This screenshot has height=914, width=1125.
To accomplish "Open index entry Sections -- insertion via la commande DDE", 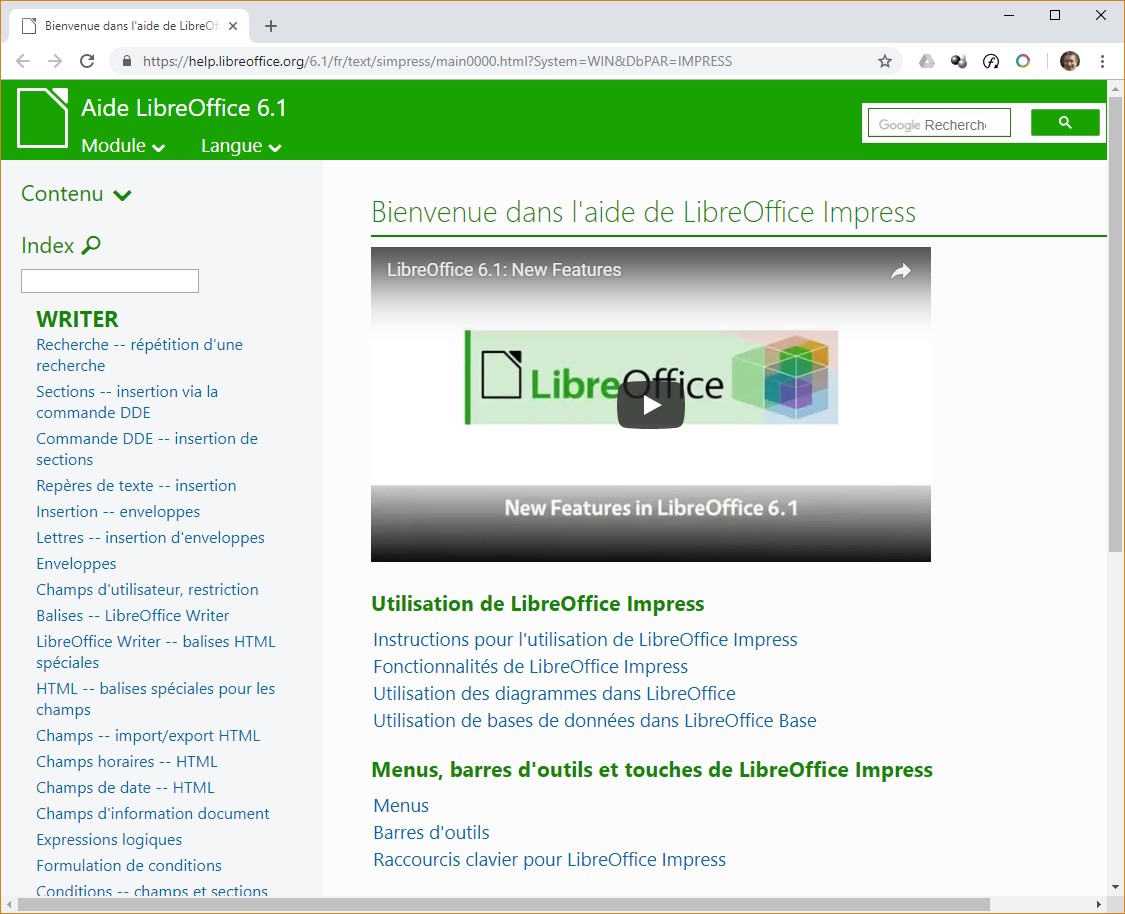I will pyautogui.click(x=127, y=402).
